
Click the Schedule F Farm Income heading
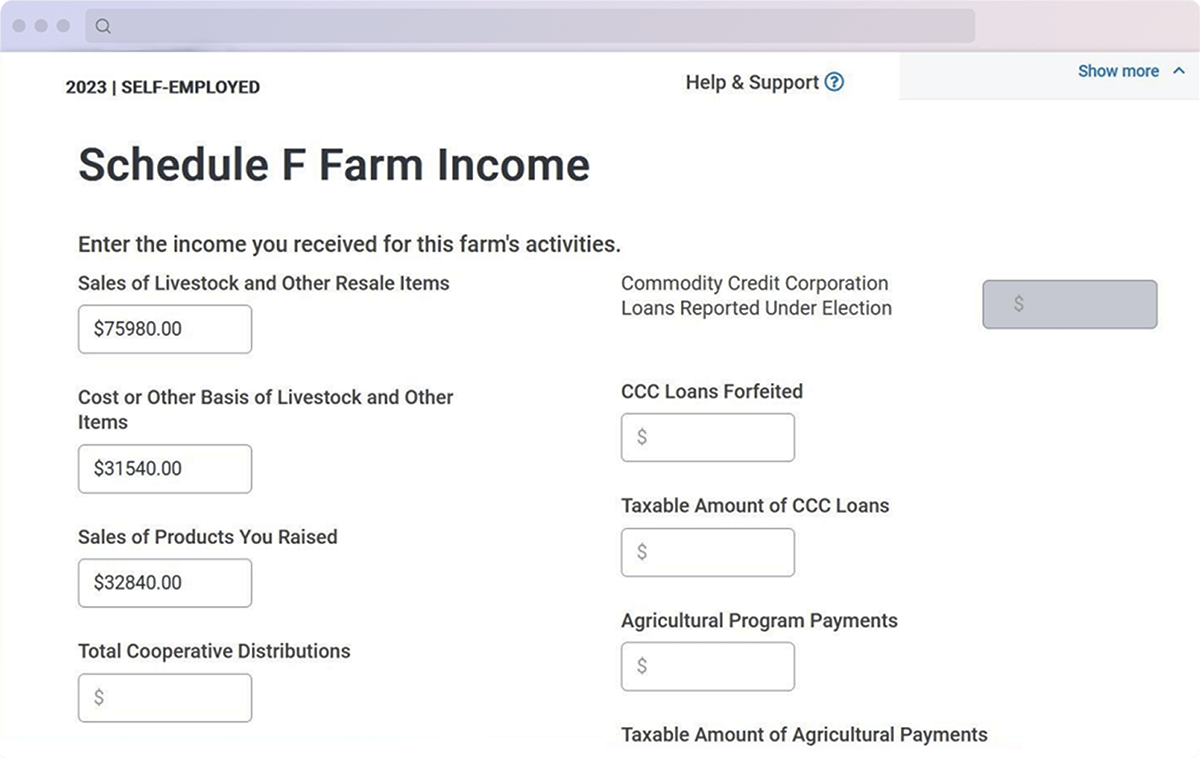pos(334,165)
